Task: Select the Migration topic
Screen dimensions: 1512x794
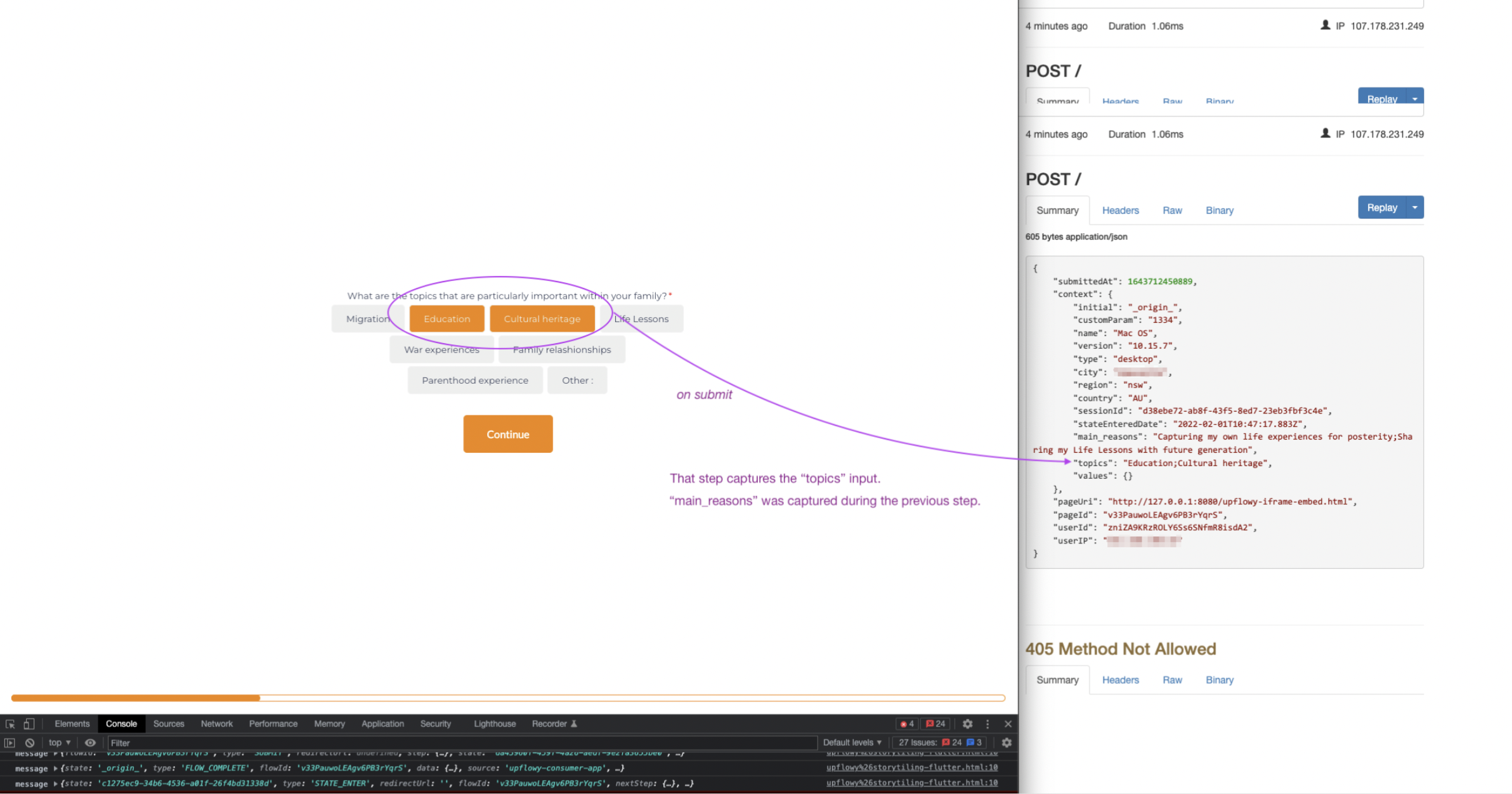Action: [368, 318]
